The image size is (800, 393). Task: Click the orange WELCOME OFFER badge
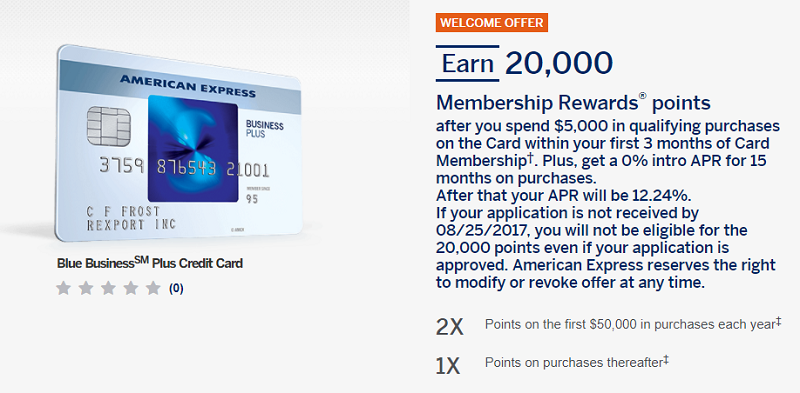pyautogui.click(x=492, y=23)
